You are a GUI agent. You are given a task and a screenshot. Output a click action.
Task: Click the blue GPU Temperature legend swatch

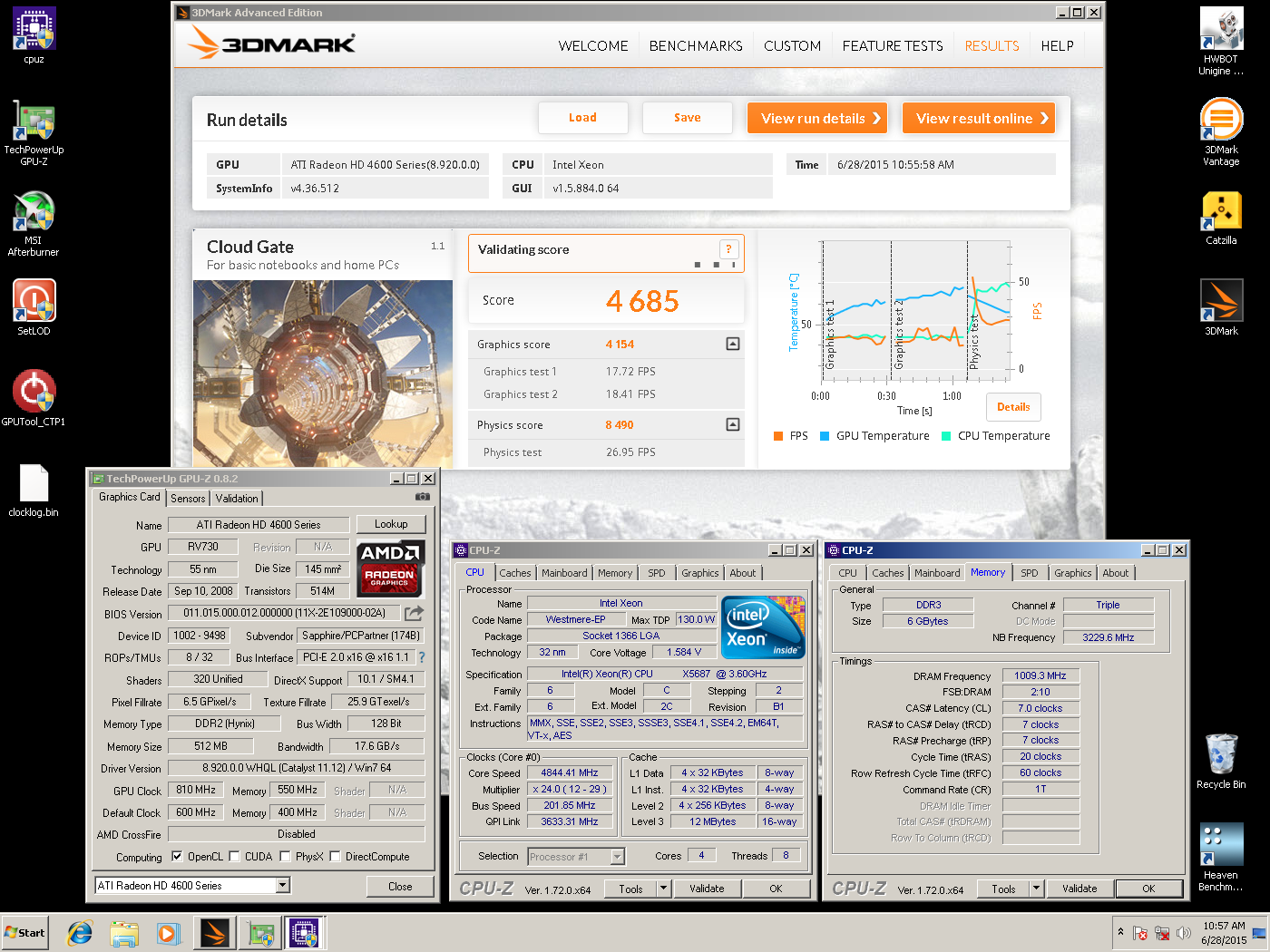[x=825, y=436]
